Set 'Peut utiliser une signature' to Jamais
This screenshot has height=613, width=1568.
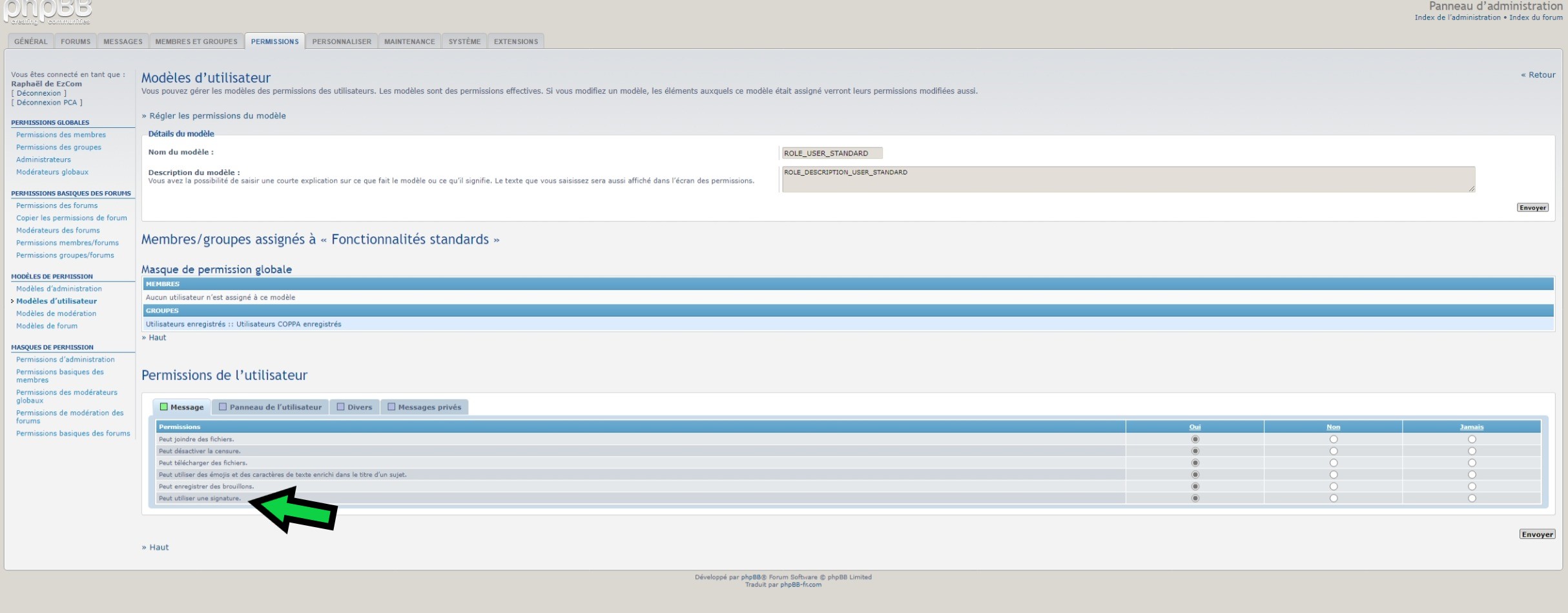click(1471, 498)
